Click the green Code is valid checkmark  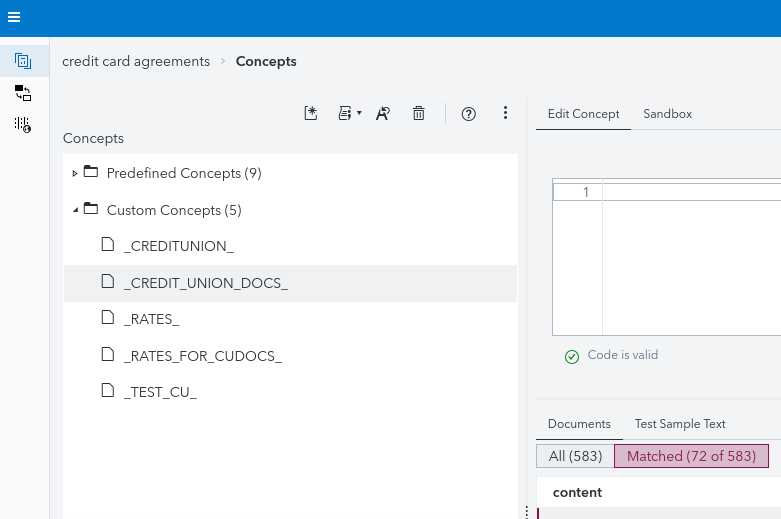572,357
